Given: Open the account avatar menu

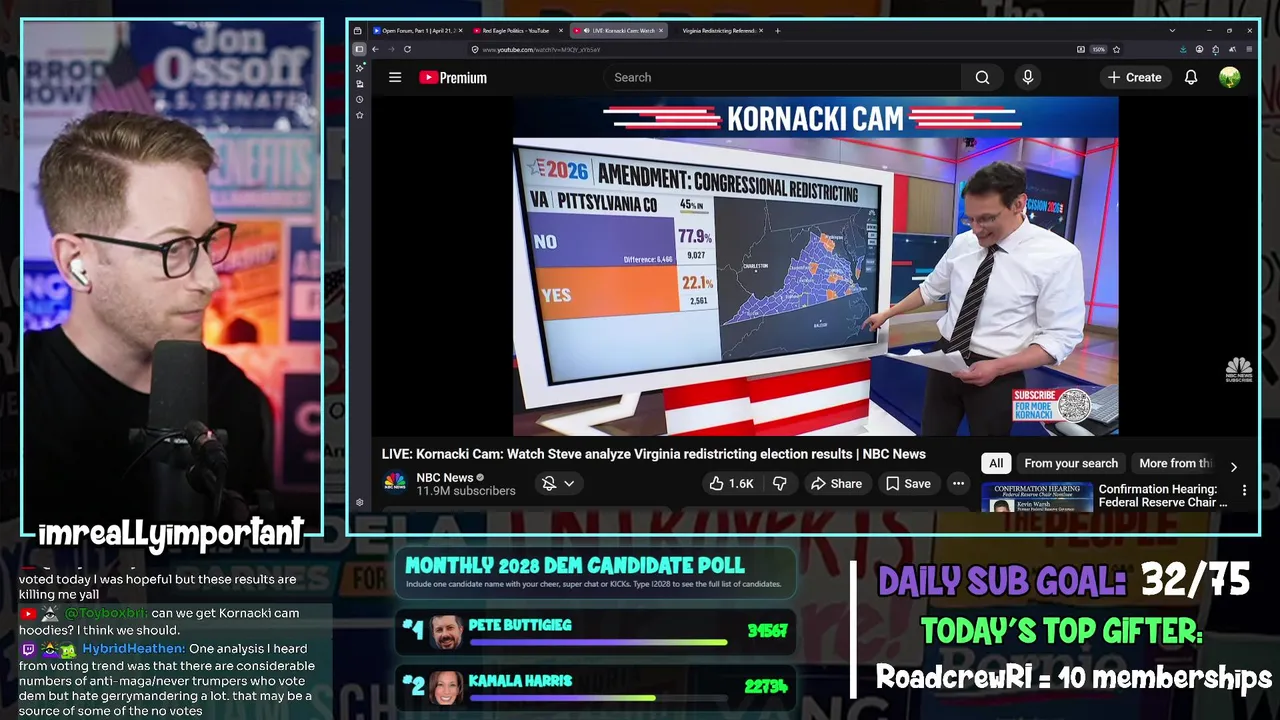Looking at the screenshot, I should tap(1230, 77).
